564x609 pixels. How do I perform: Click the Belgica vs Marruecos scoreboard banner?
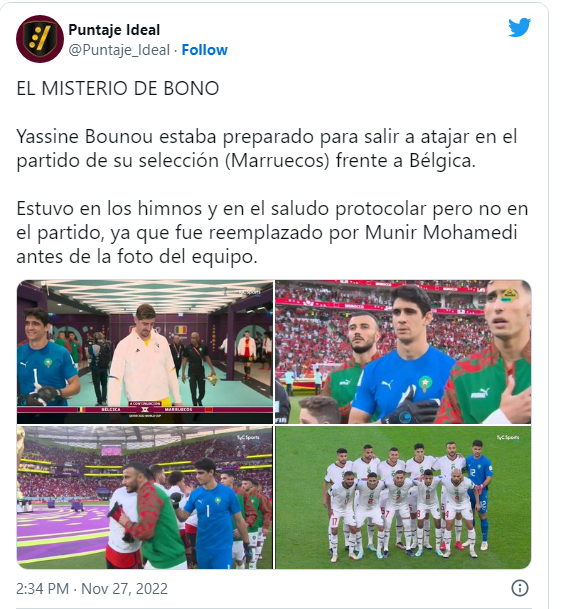pyautogui.click(x=145, y=409)
